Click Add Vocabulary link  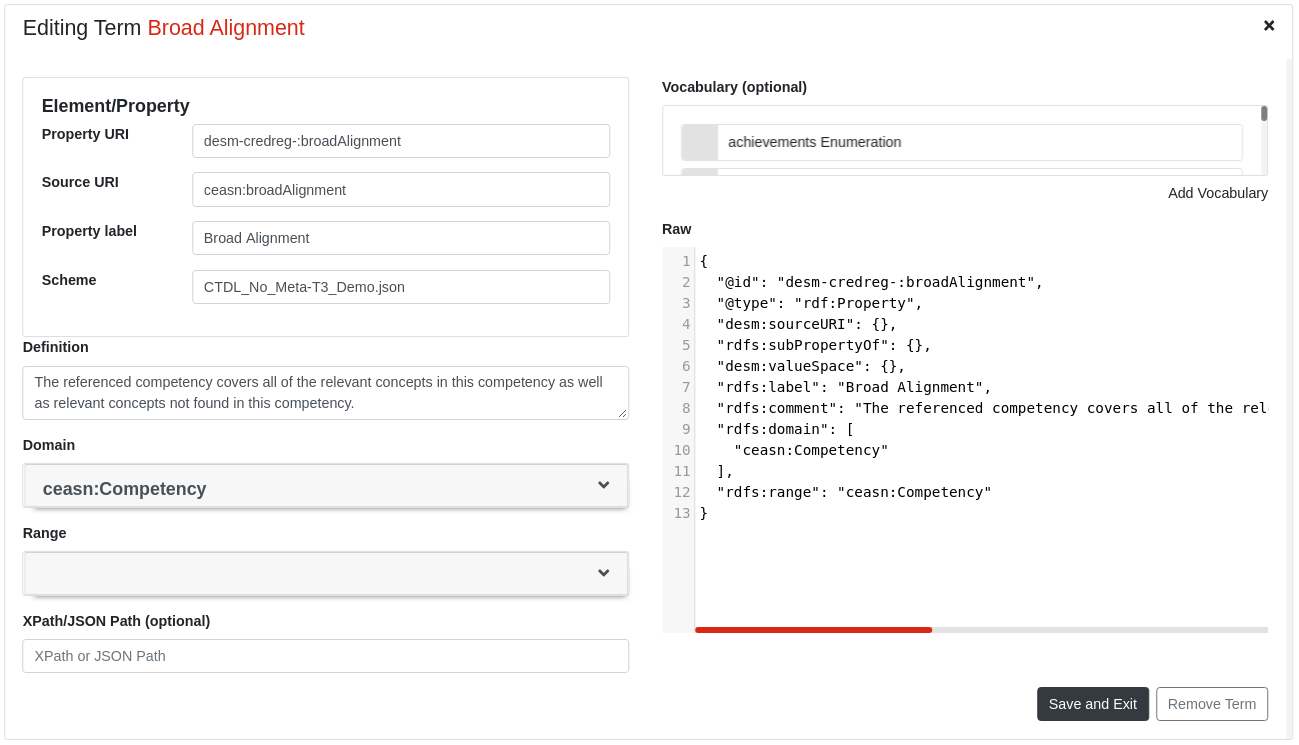tap(1217, 193)
